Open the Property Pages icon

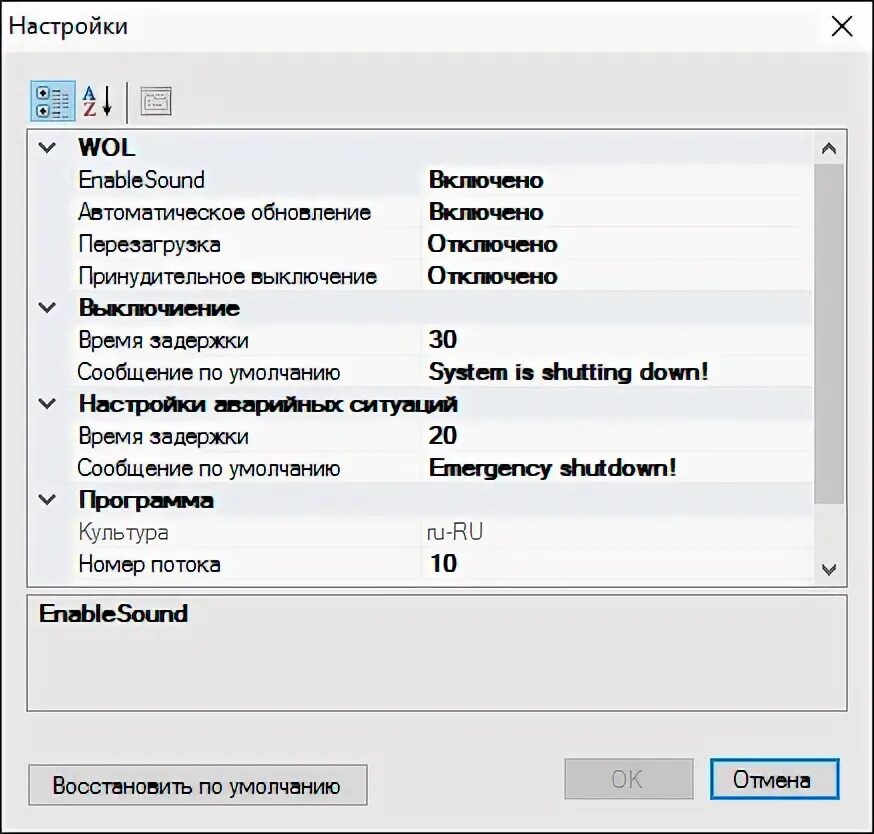click(x=155, y=100)
